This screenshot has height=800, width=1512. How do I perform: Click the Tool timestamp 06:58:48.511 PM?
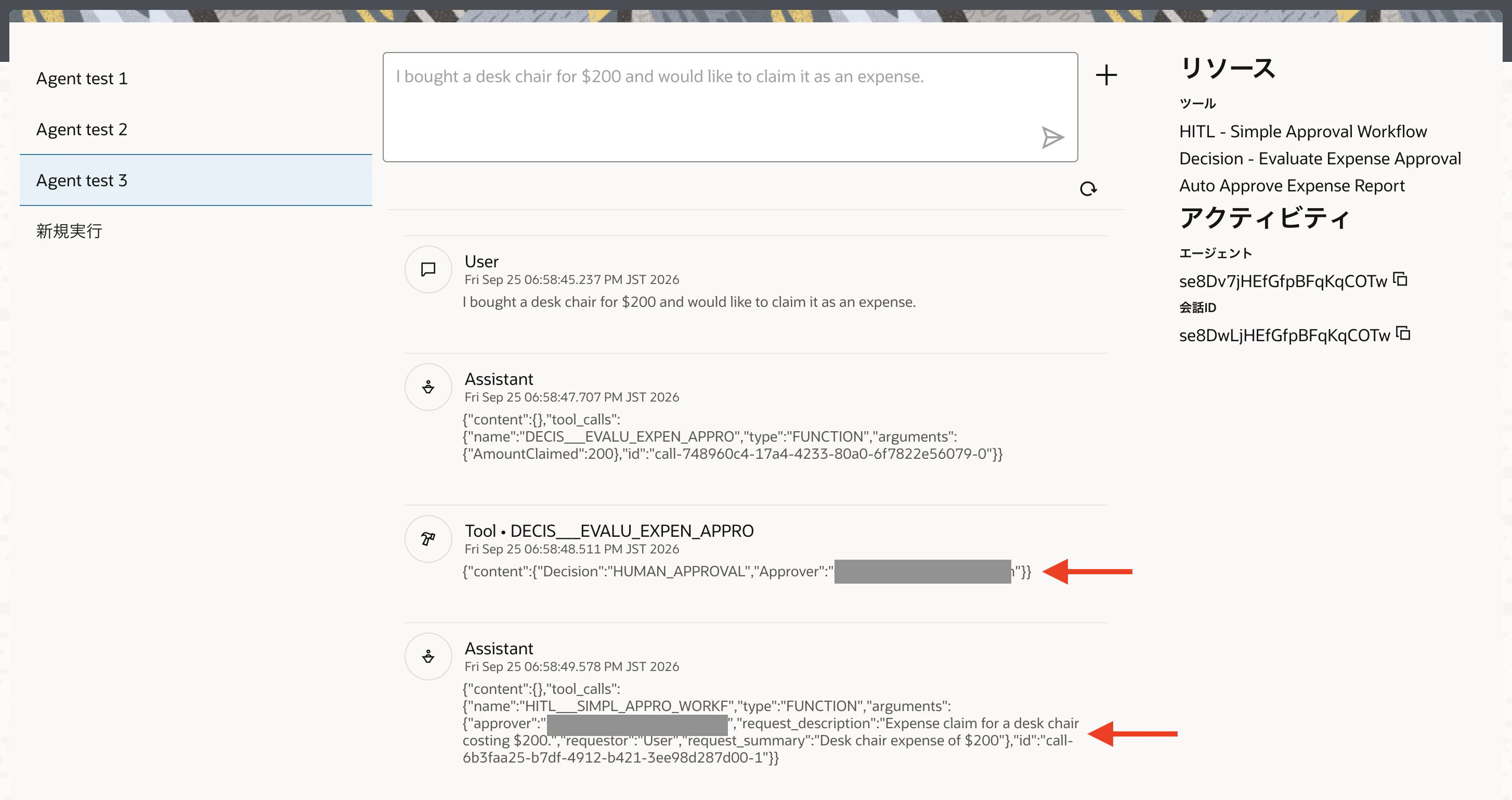[572, 549]
